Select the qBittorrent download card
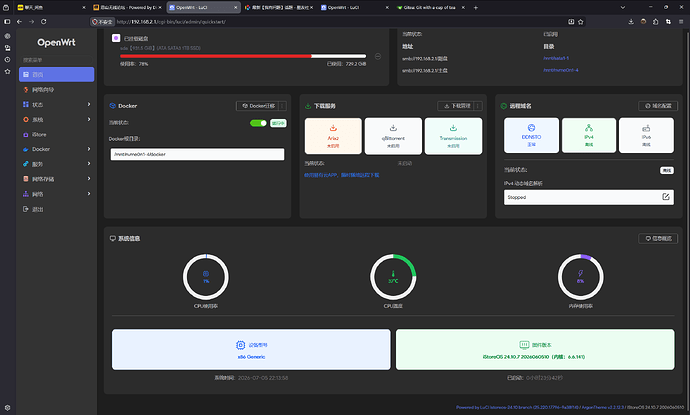This screenshot has height=415, width=690. [x=393, y=136]
